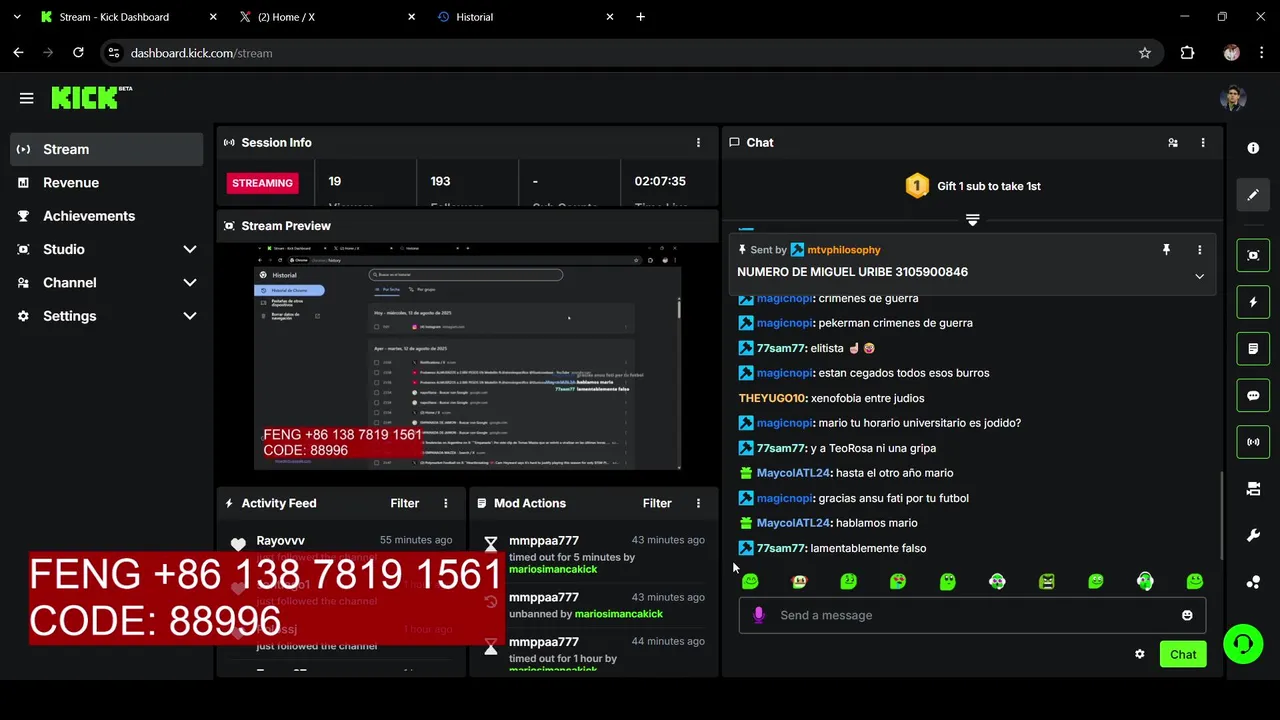Send message with the Chat button

tap(1183, 654)
